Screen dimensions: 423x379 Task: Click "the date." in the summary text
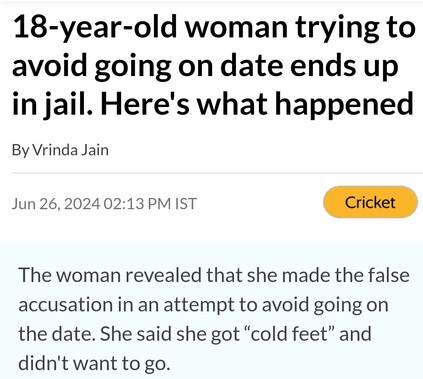[x=57, y=333]
